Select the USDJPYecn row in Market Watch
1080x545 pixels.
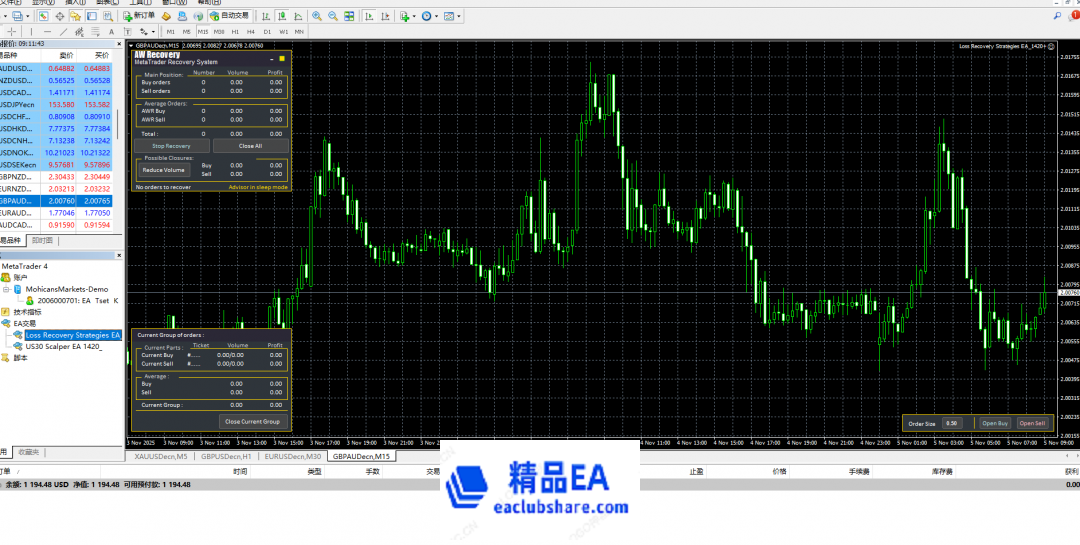click(56, 105)
